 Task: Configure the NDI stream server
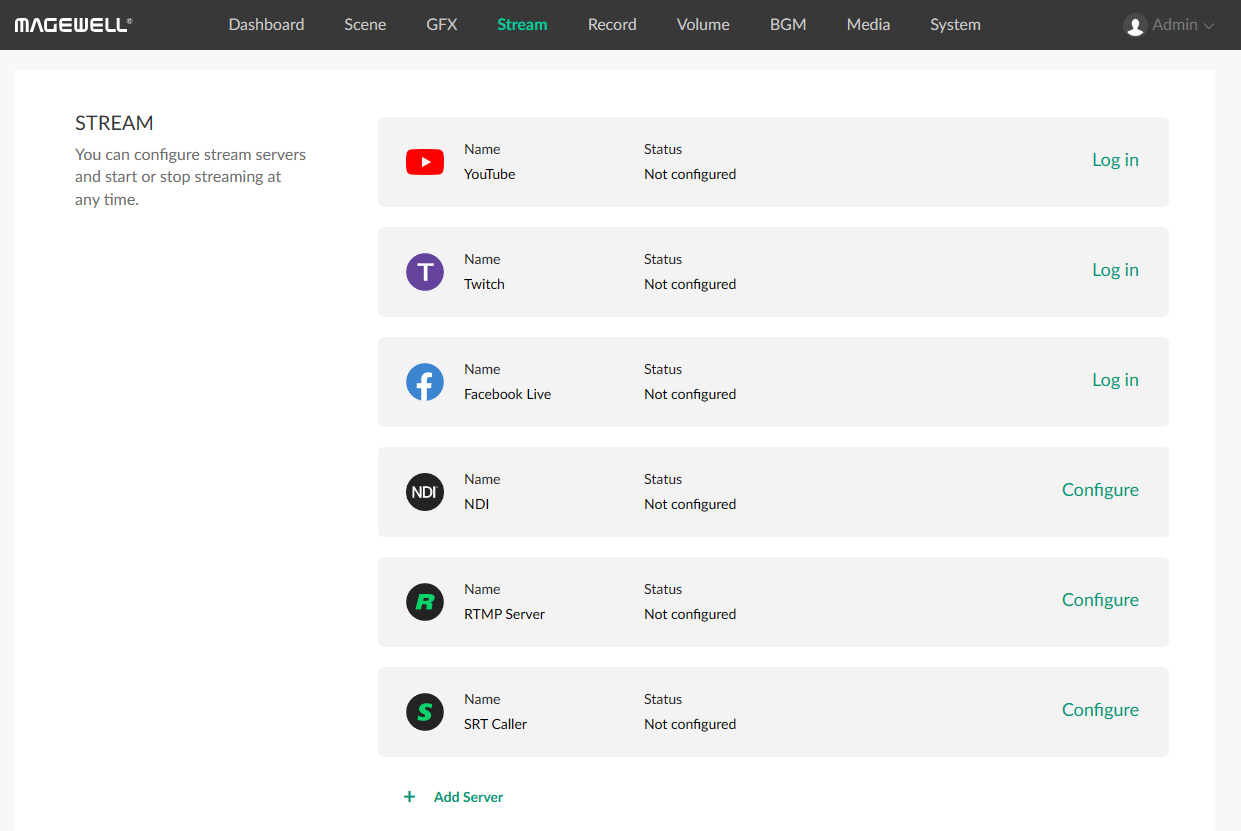(x=1100, y=490)
